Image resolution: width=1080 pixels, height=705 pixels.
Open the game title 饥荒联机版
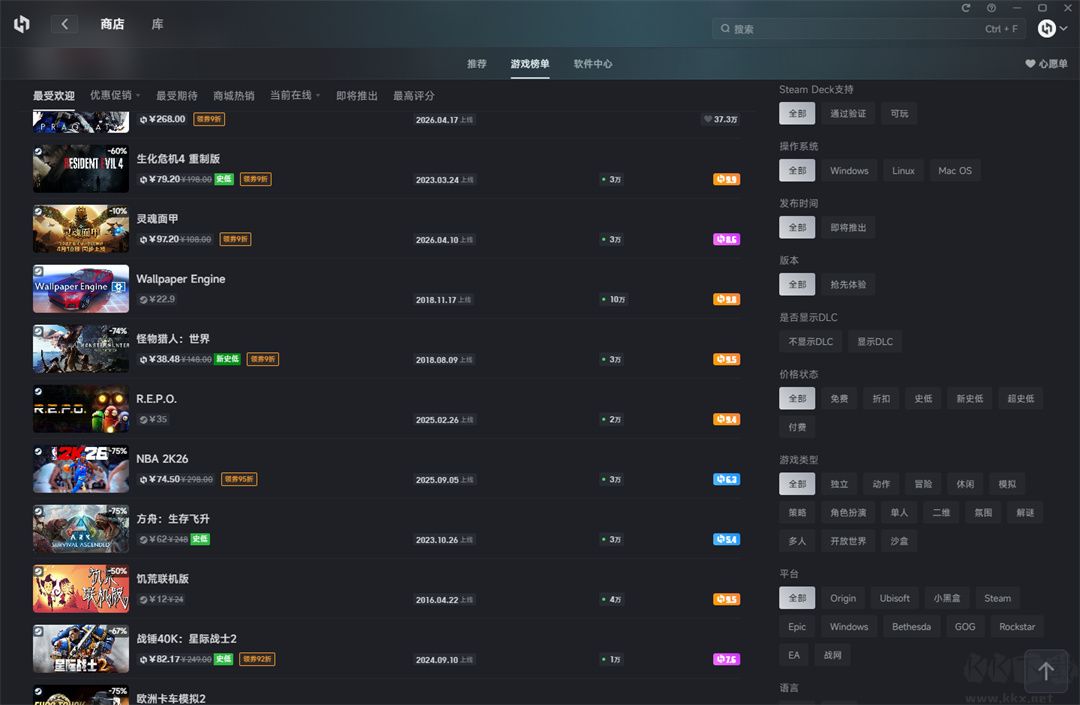tap(163, 579)
